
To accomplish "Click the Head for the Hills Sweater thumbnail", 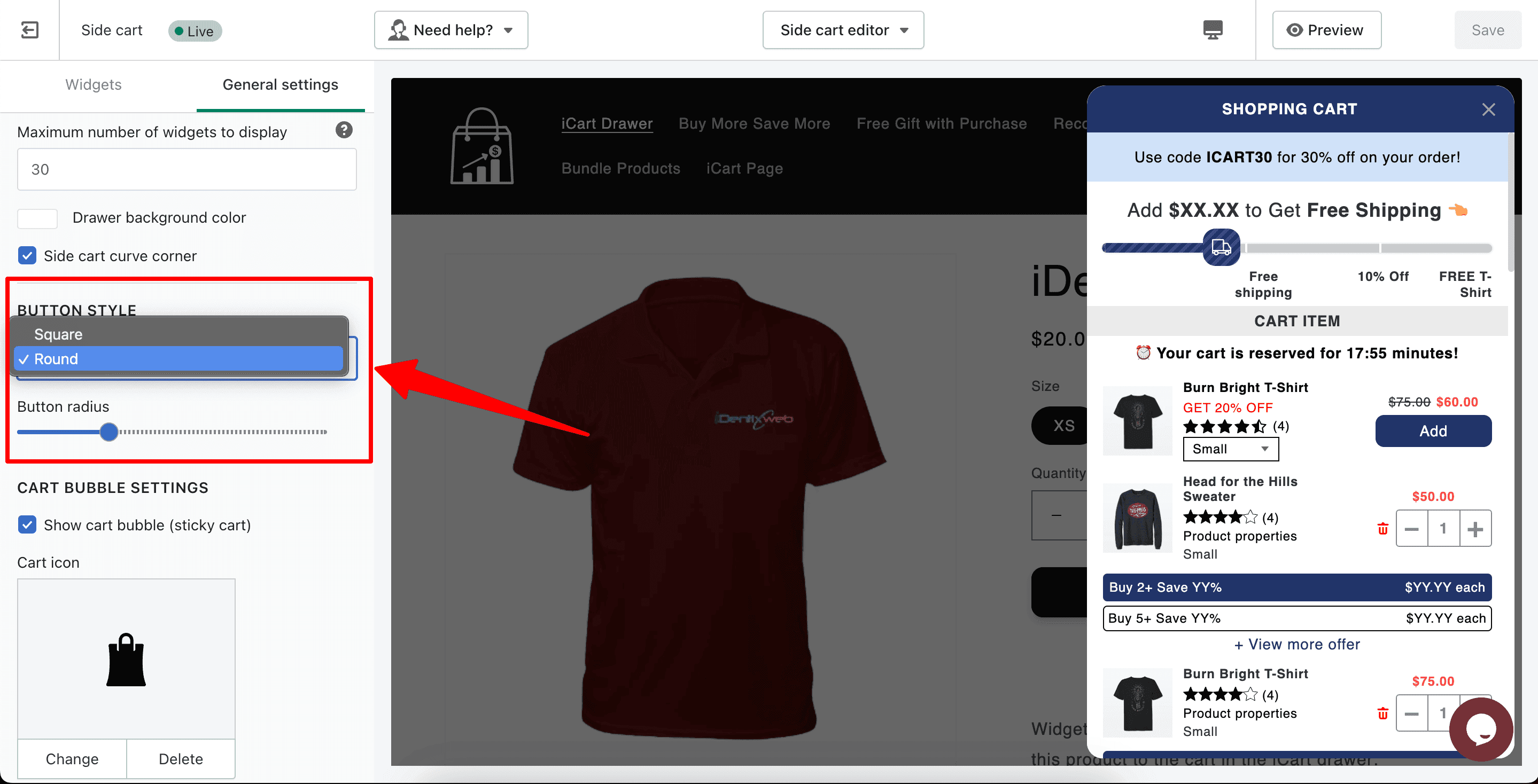I will tap(1137, 519).
